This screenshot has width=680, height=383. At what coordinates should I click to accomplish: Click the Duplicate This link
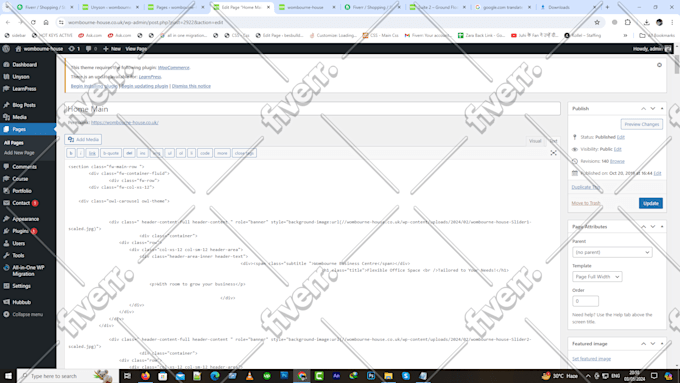click(x=586, y=187)
